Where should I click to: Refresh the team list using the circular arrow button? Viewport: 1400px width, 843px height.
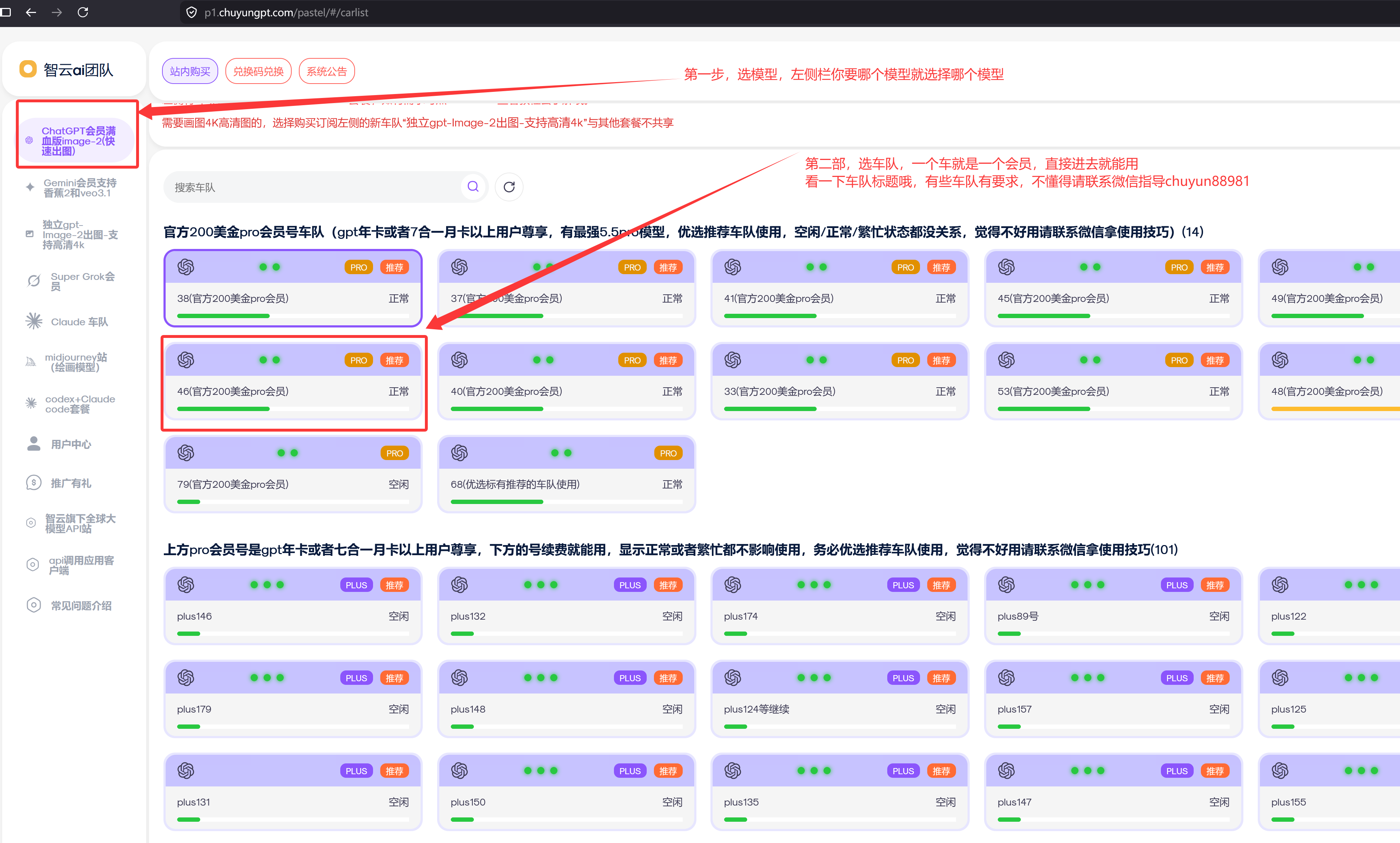click(x=509, y=187)
